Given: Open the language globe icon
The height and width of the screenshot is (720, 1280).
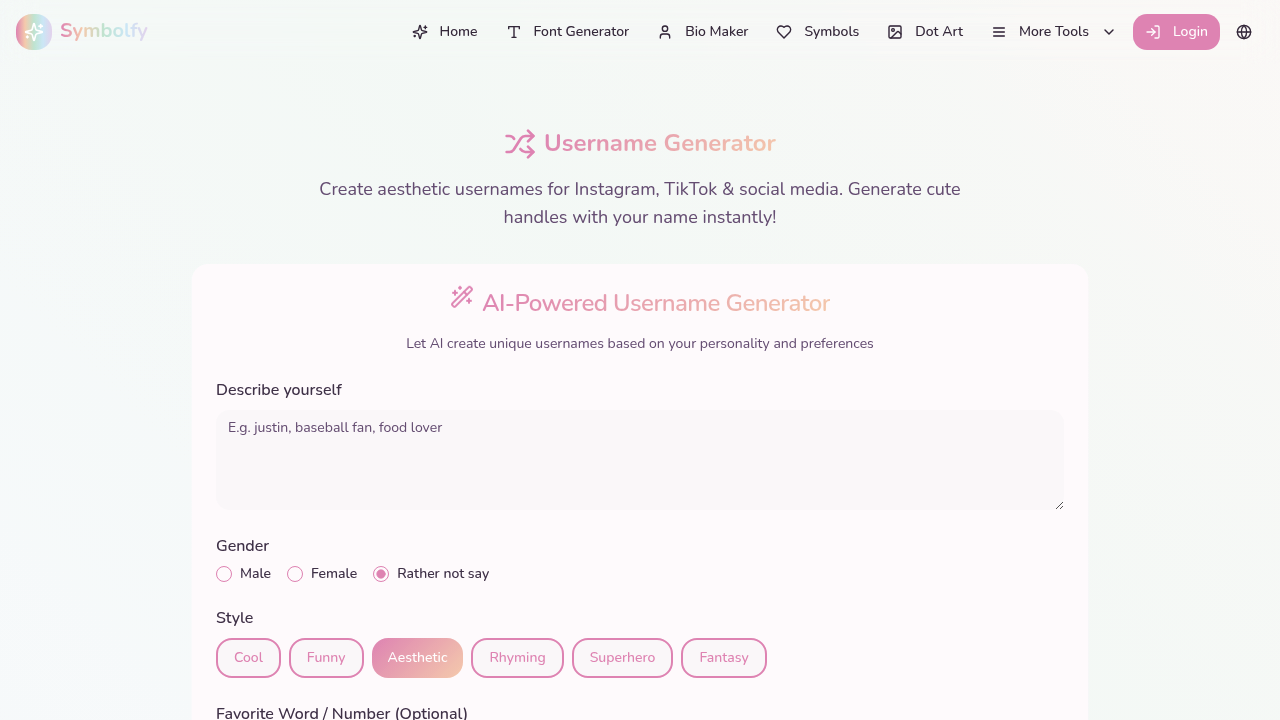Looking at the screenshot, I should [1243, 32].
